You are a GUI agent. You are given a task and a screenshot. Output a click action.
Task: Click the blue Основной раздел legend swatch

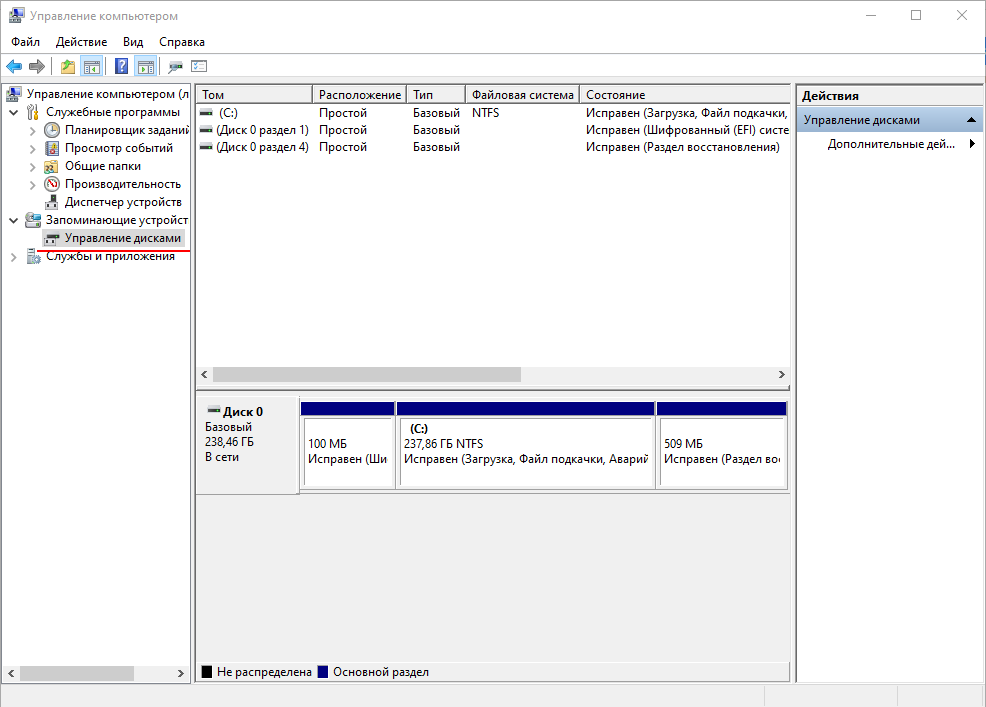point(323,672)
